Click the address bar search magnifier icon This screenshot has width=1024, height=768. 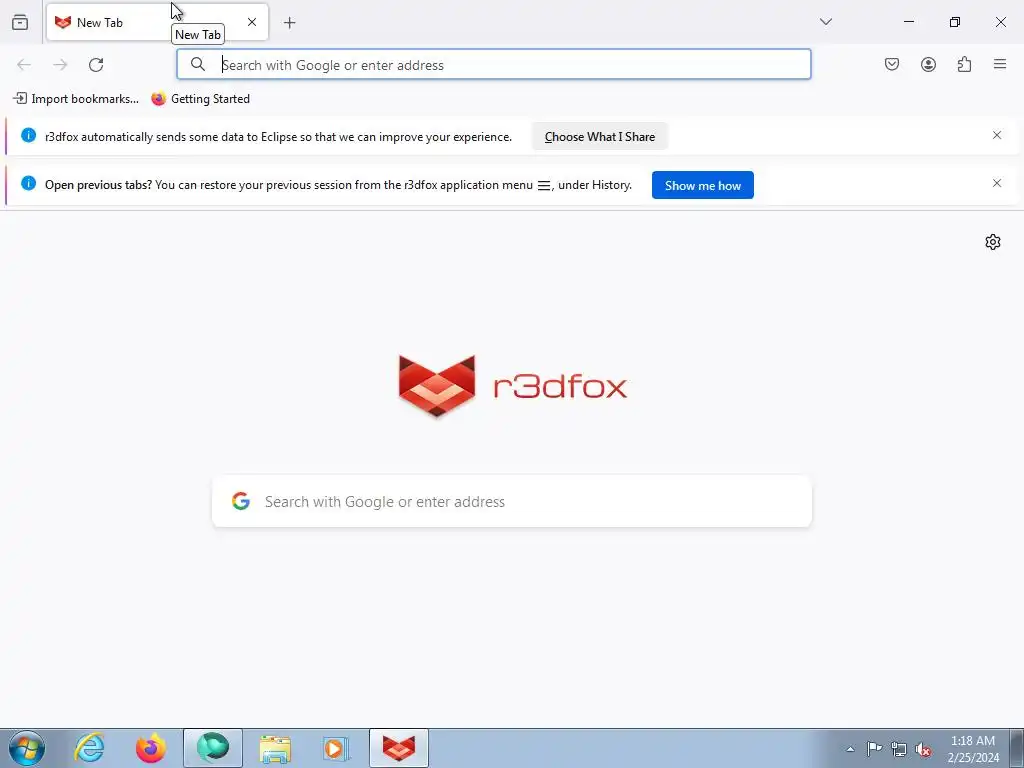[x=198, y=64]
